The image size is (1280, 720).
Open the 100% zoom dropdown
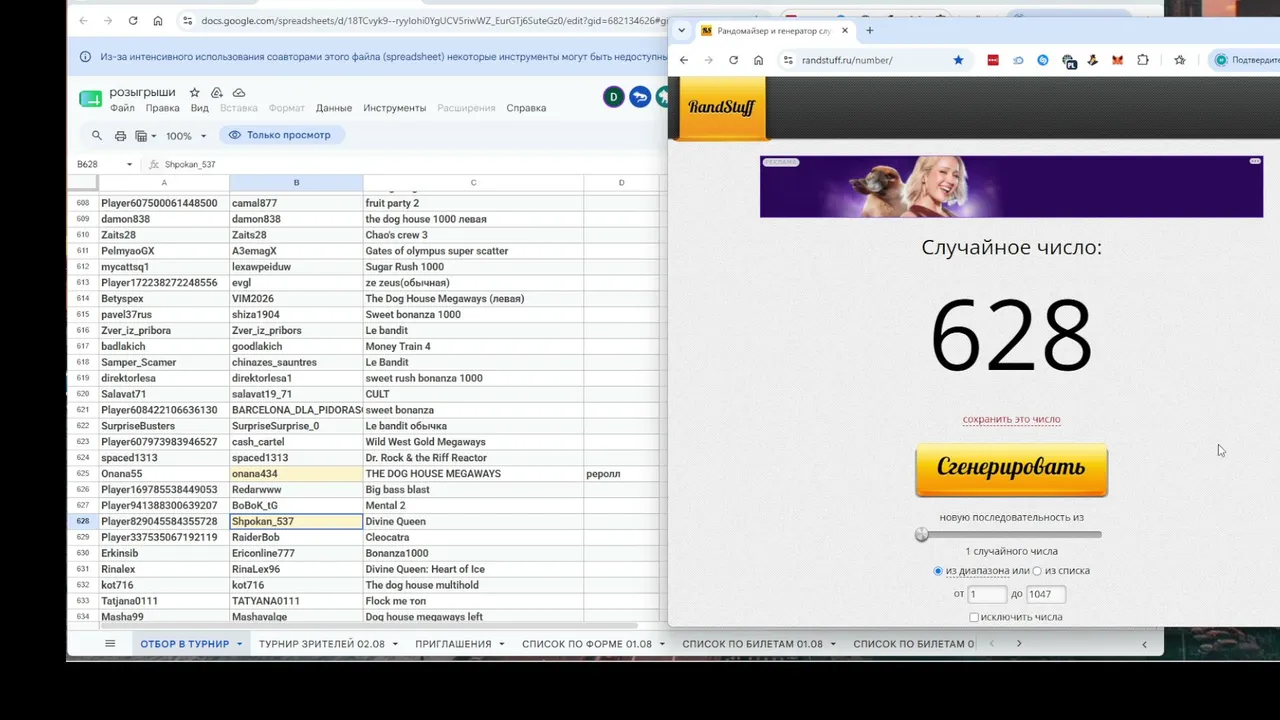pos(186,136)
